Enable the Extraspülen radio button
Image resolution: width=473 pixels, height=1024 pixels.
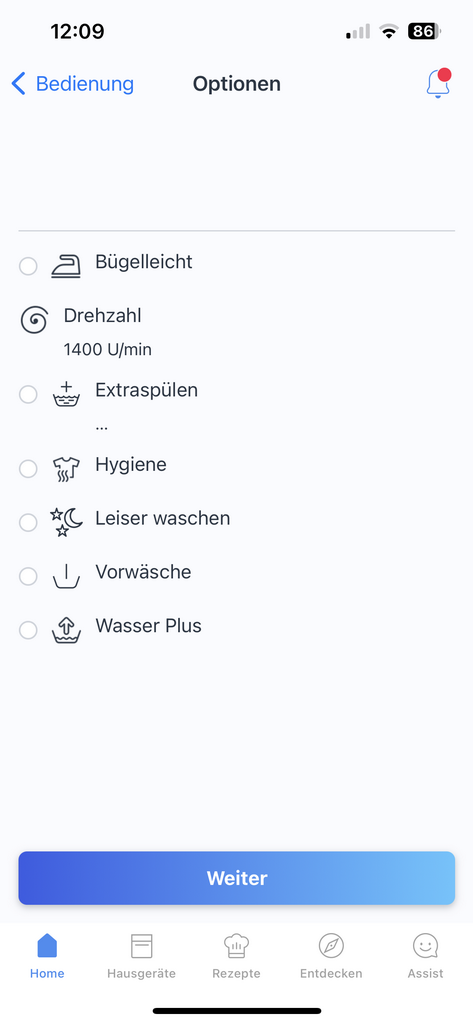coord(28,394)
